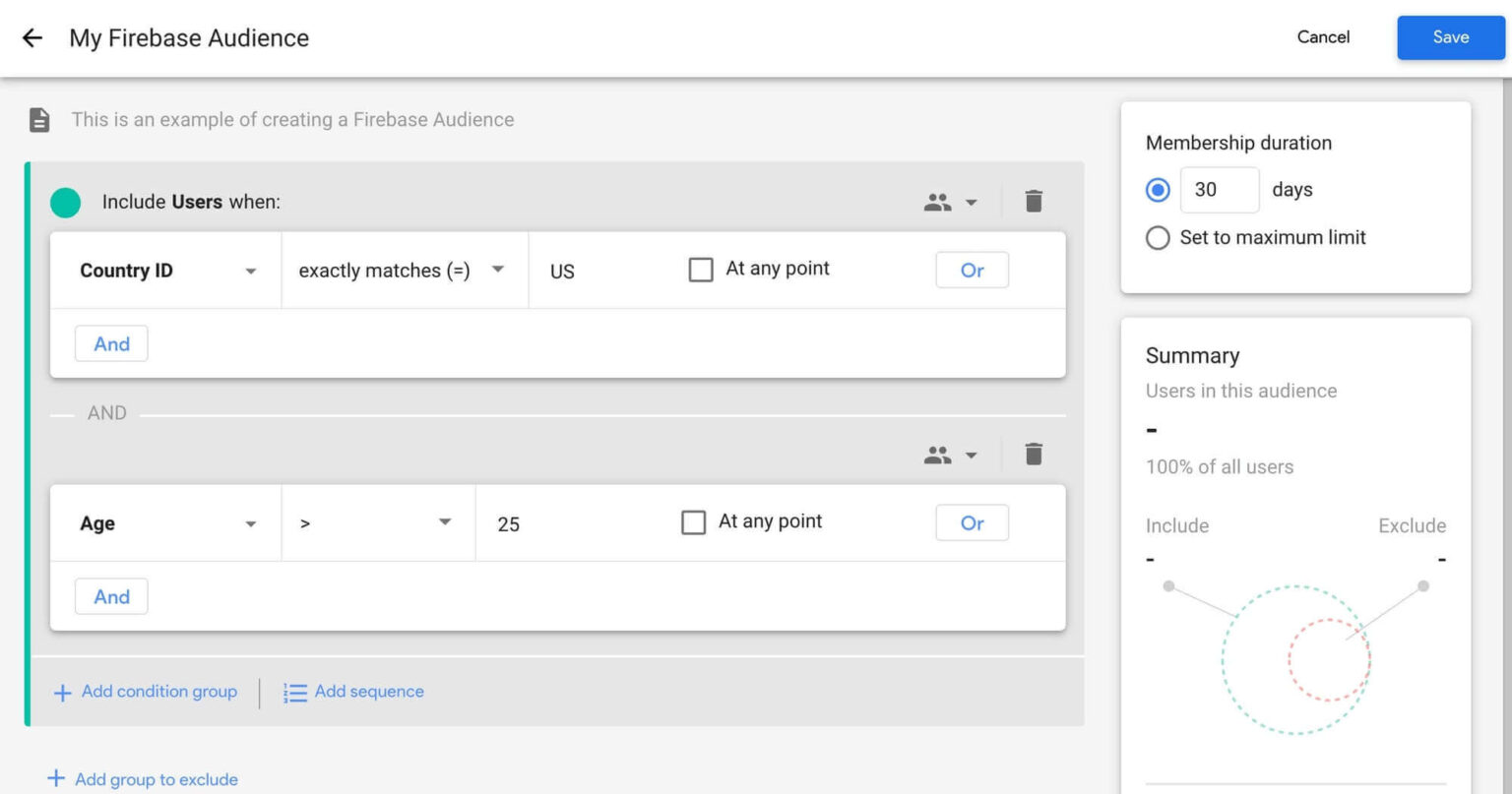Image resolution: width=1512 pixels, height=794 pixels.
Task: Save the audience
Action: [1449, 36]
